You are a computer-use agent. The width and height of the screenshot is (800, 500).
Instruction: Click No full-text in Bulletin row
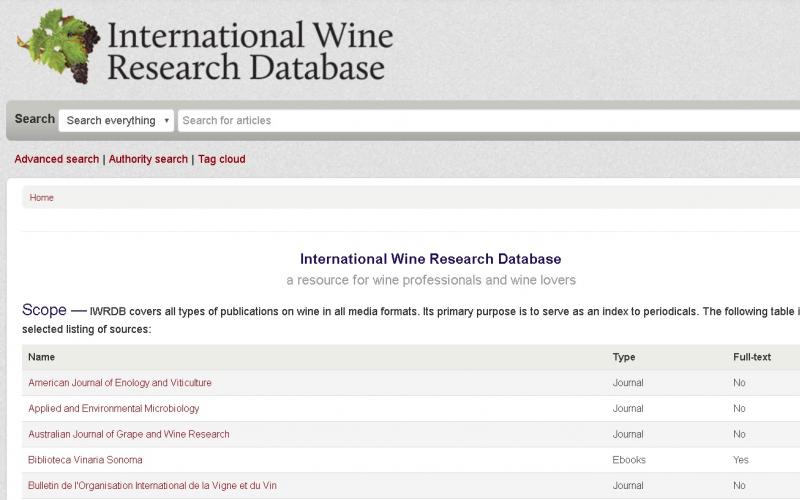[x=739, y=486]
